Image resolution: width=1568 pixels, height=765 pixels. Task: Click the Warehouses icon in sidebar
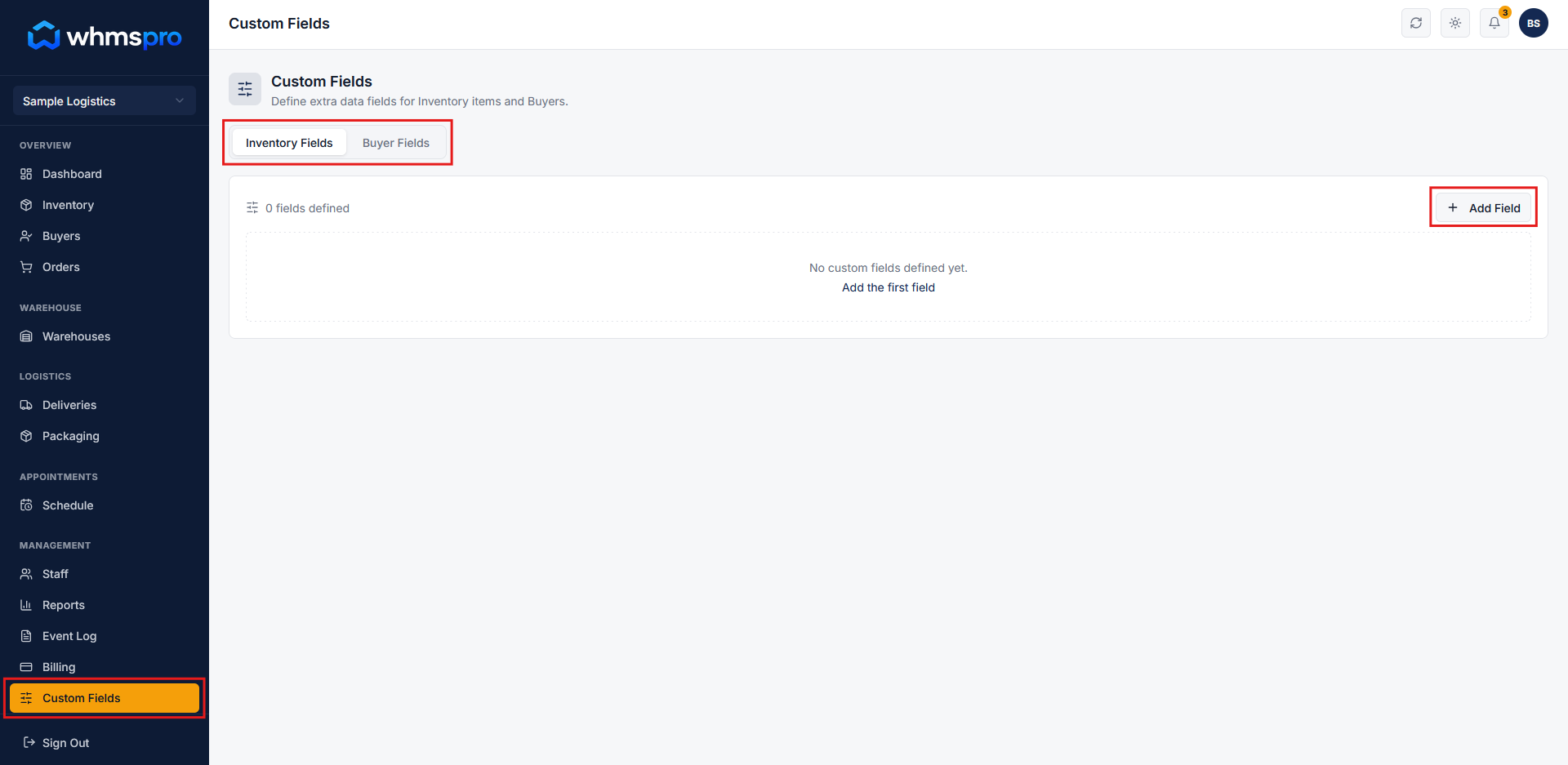pos(26,336)
